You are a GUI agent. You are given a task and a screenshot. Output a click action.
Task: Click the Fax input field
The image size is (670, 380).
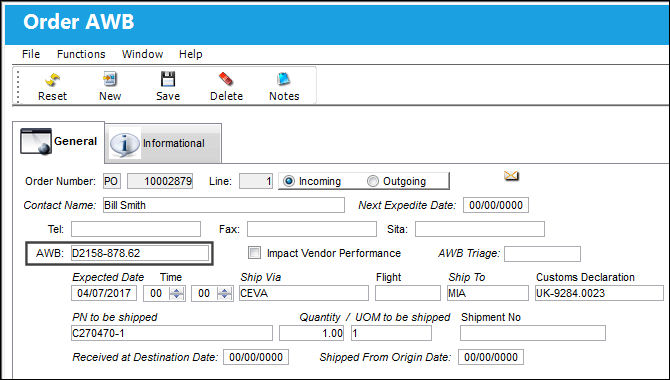pyautogui.click(x=312, y=229)
